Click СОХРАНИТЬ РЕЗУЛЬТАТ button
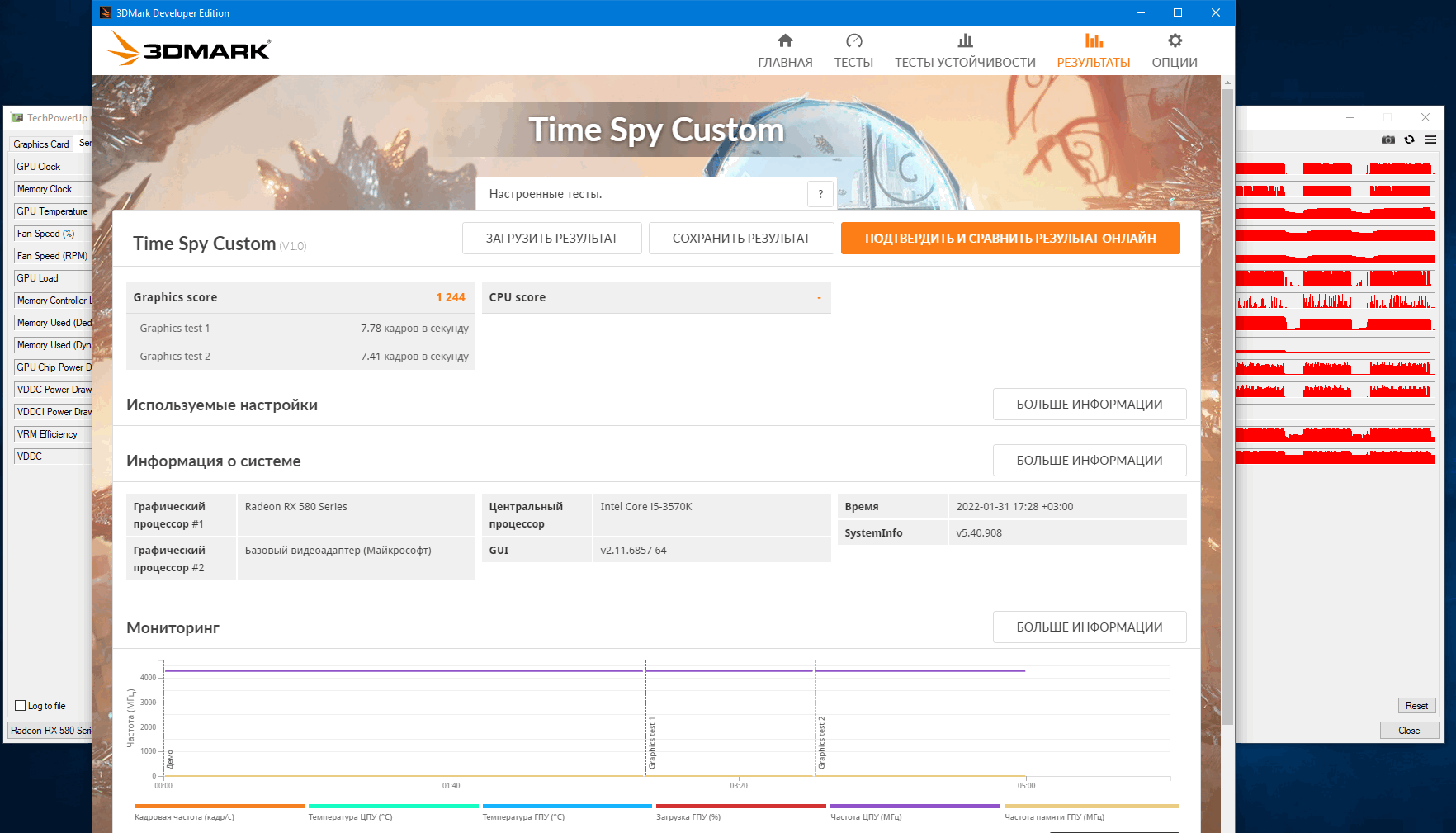 coord(741,238)
